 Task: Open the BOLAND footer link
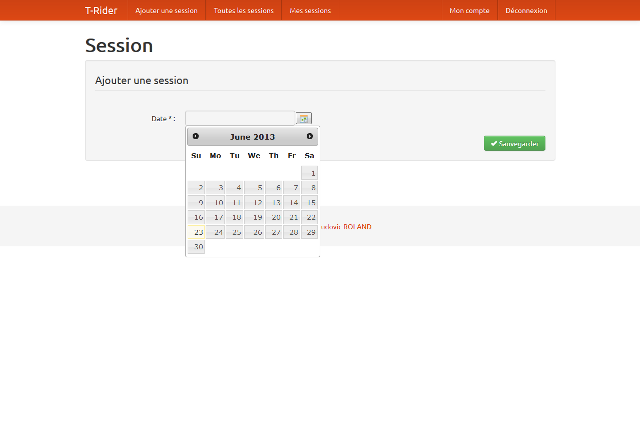(x=357, y=227)
